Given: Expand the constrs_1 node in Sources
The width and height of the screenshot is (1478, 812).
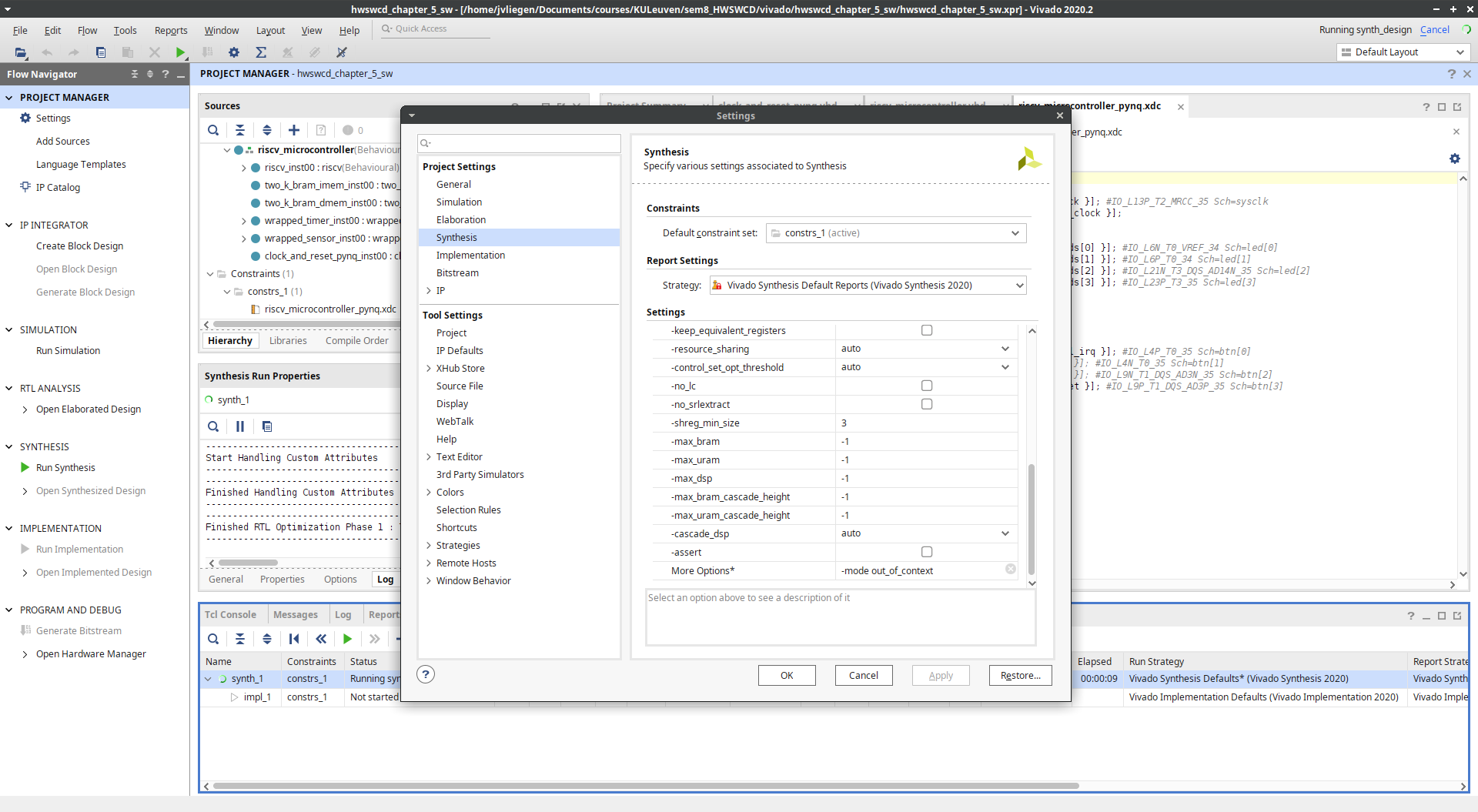Looking at the screenshot, I should point(227,292).
